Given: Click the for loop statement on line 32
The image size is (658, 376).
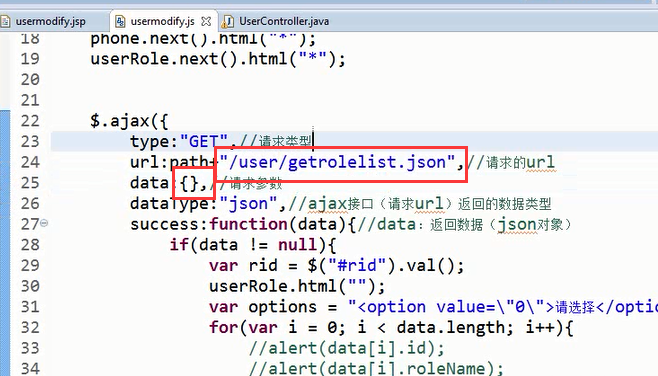Looking at the screenshot, I should 391,327.
